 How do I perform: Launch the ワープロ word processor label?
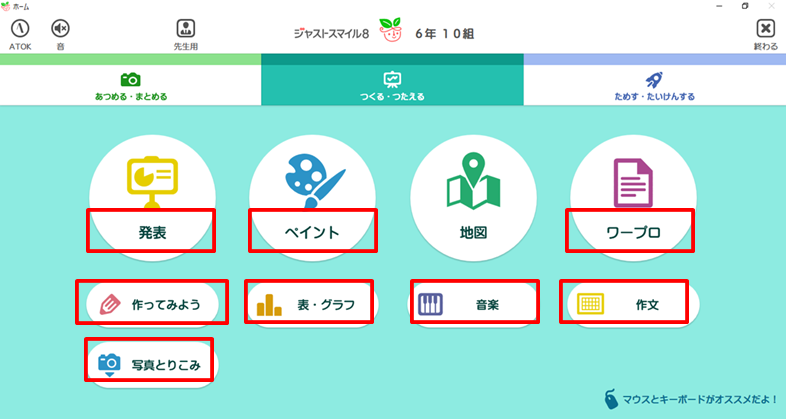click(634, 233)
